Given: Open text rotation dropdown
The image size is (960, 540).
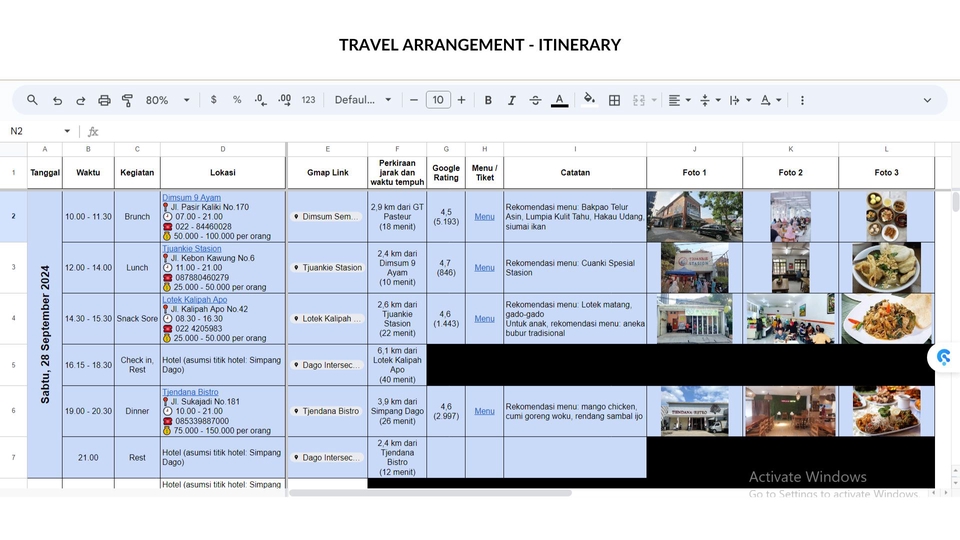Looking at the screenshot, I should point(771,100).
